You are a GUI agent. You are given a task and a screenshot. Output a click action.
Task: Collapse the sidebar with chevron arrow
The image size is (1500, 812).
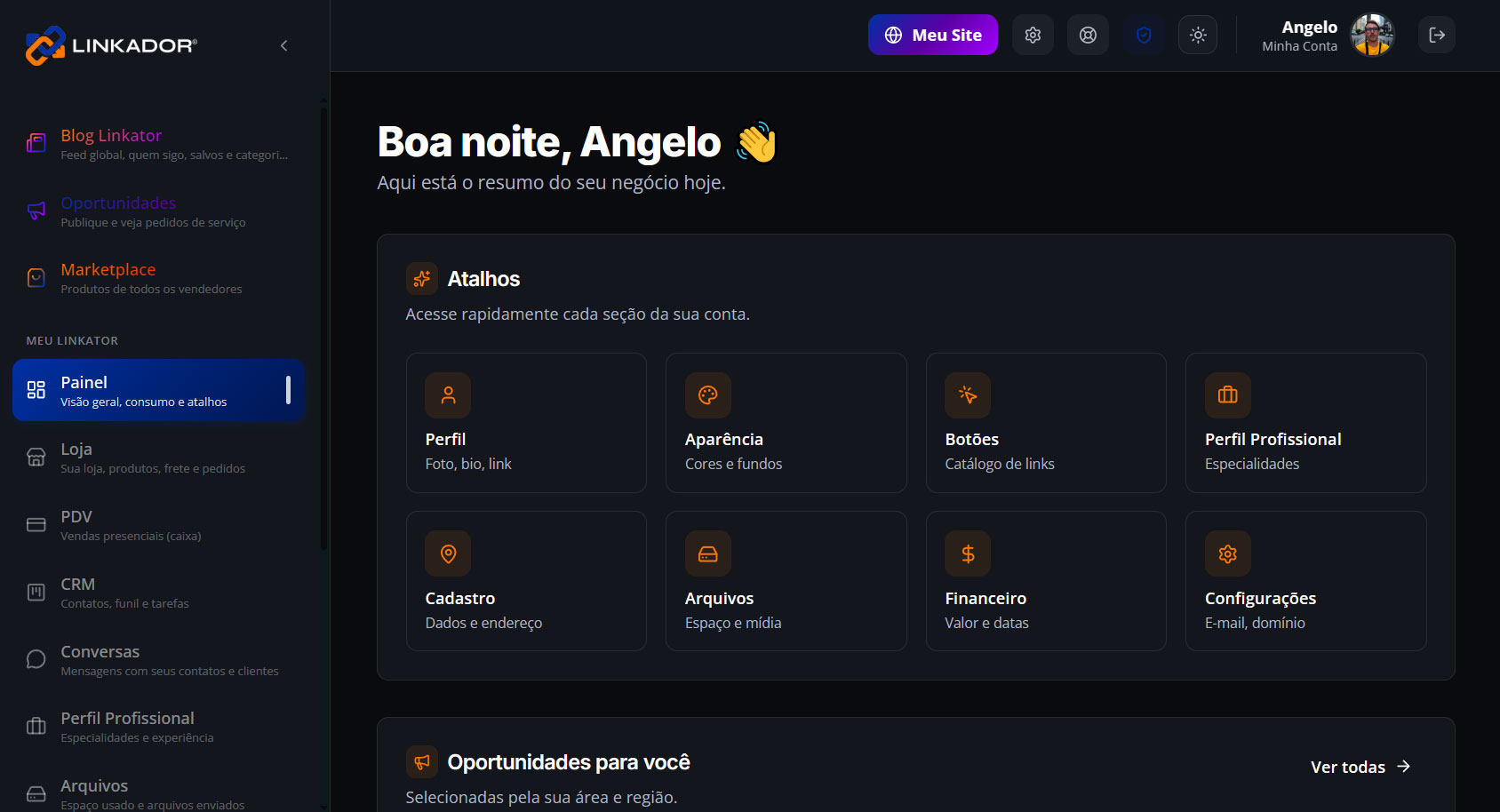(284, 45)
